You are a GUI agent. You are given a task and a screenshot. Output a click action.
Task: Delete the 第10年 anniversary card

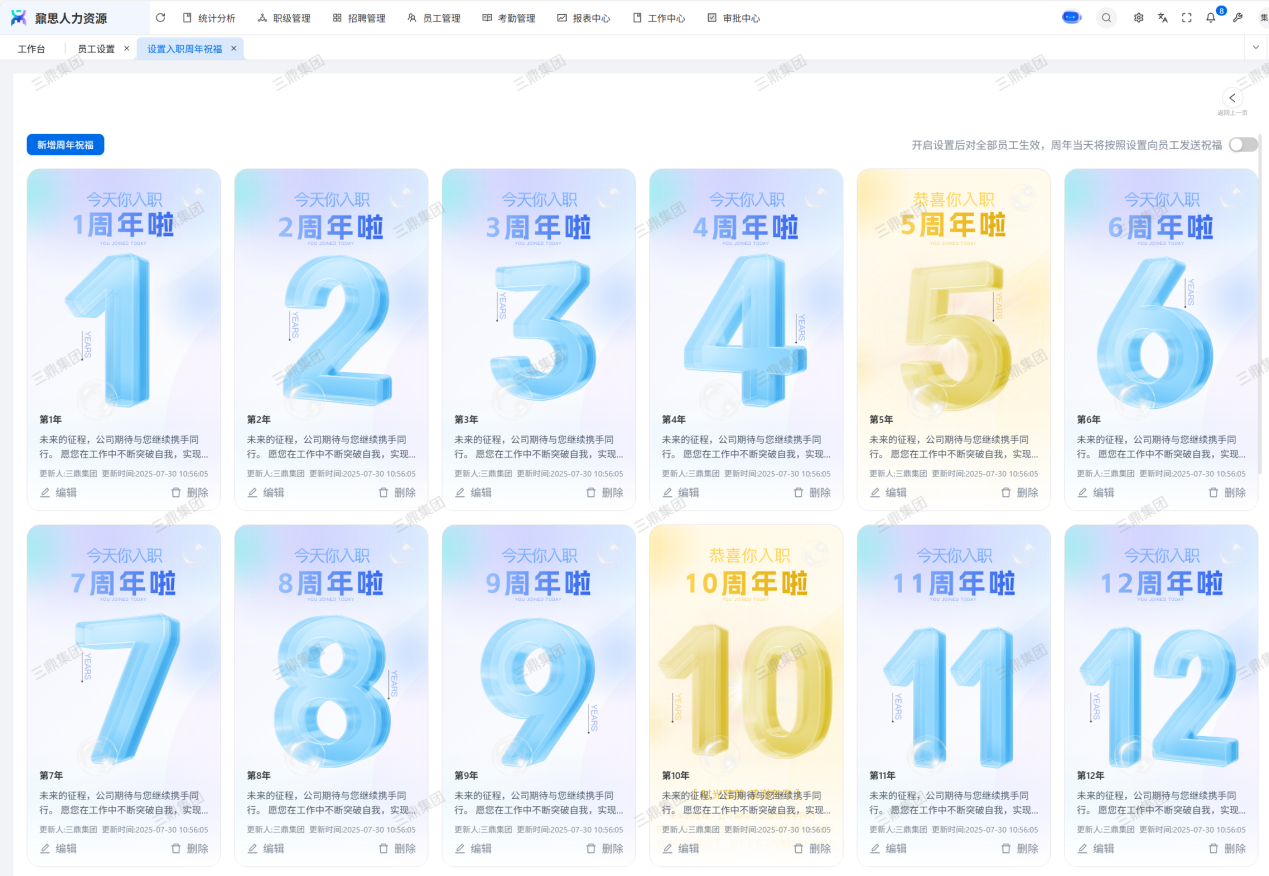pyautogui.click(x=811, y=849)
